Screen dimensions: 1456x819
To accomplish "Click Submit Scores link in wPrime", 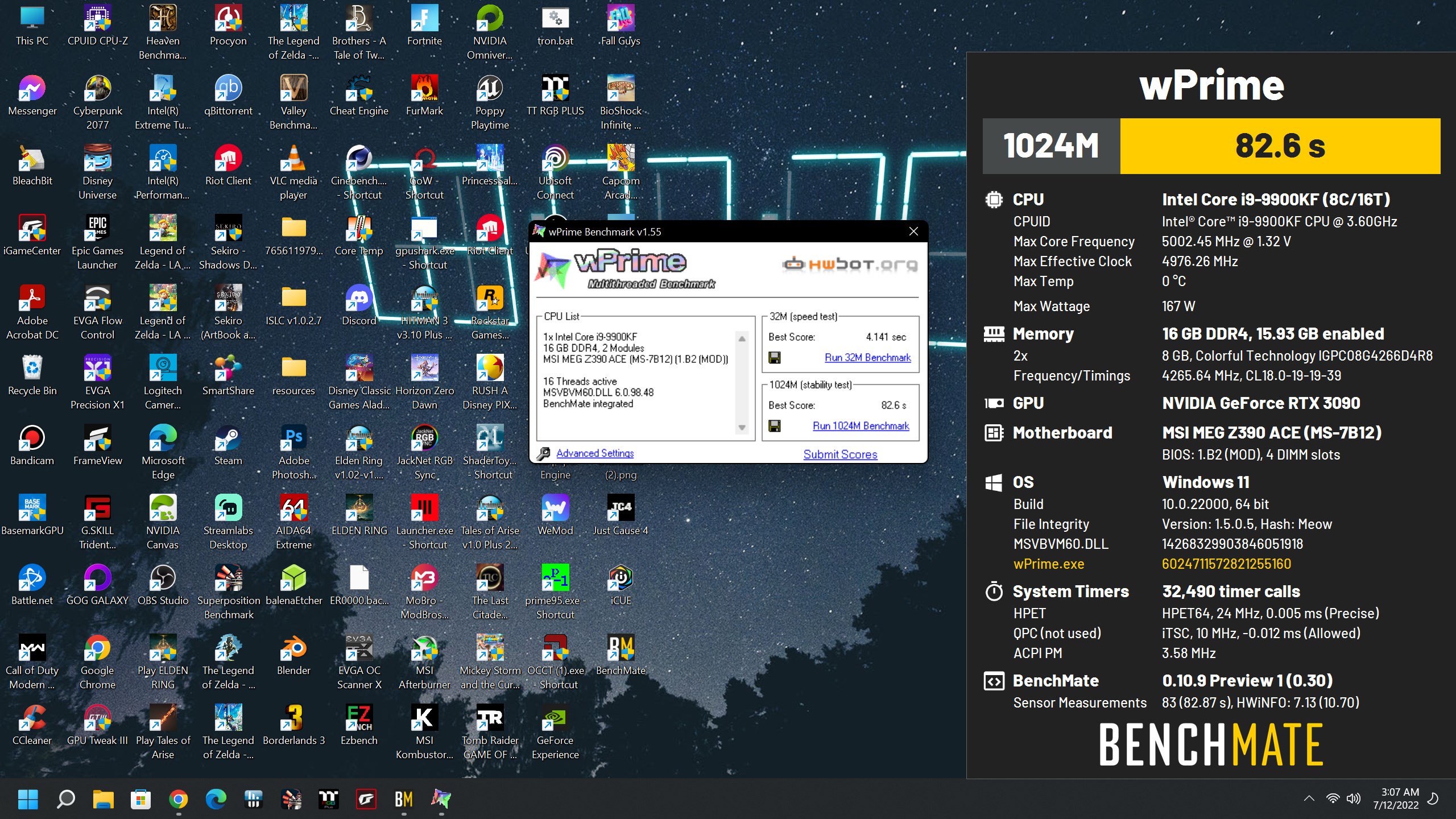I will (840, 454).
